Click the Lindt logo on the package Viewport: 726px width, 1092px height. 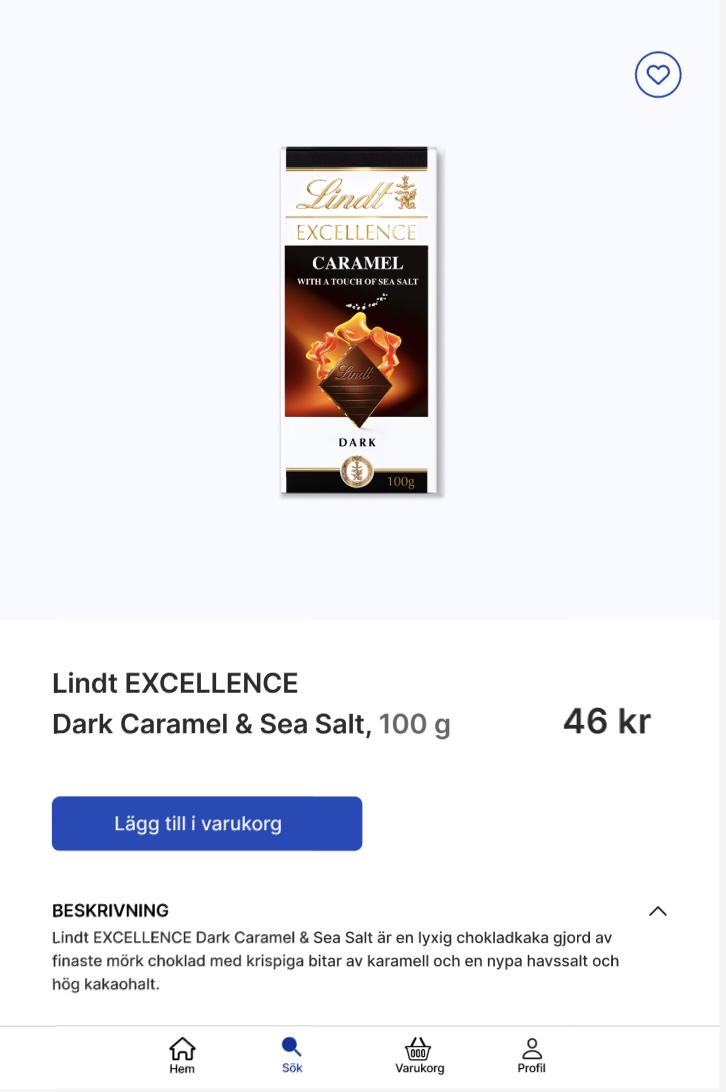(x=356, y=194)
